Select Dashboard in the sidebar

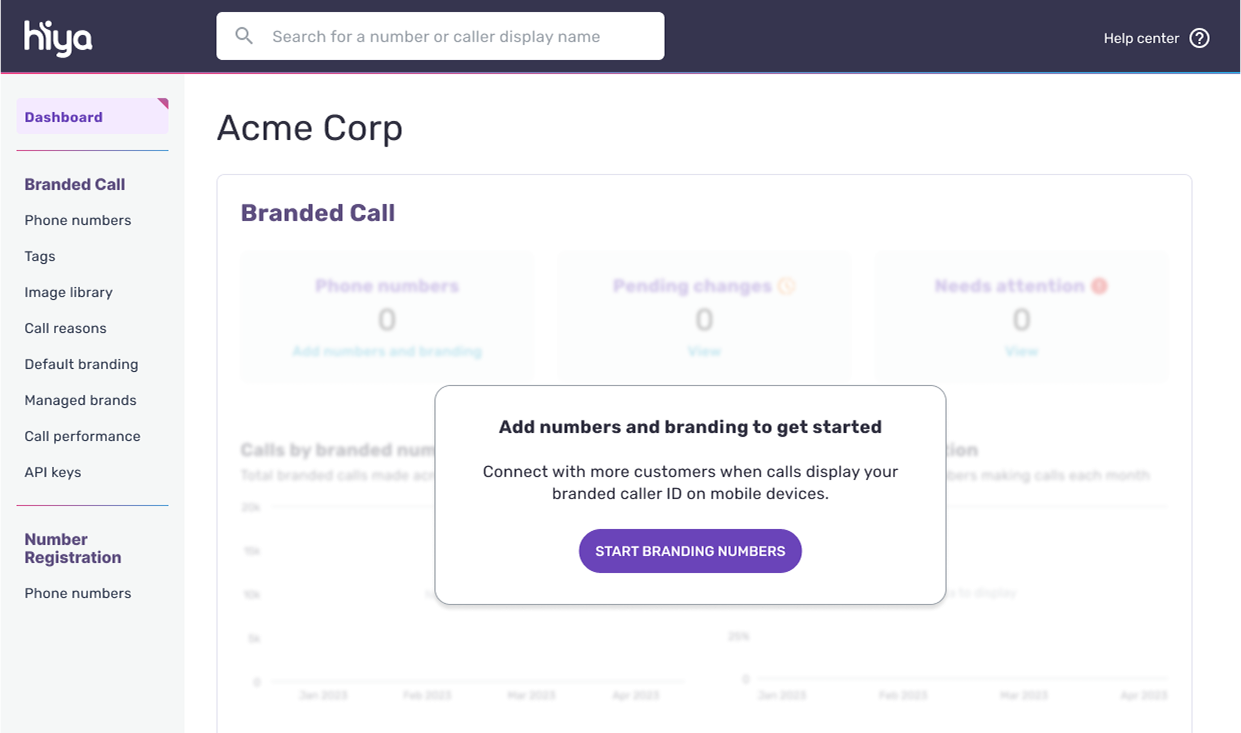point(63,117)
